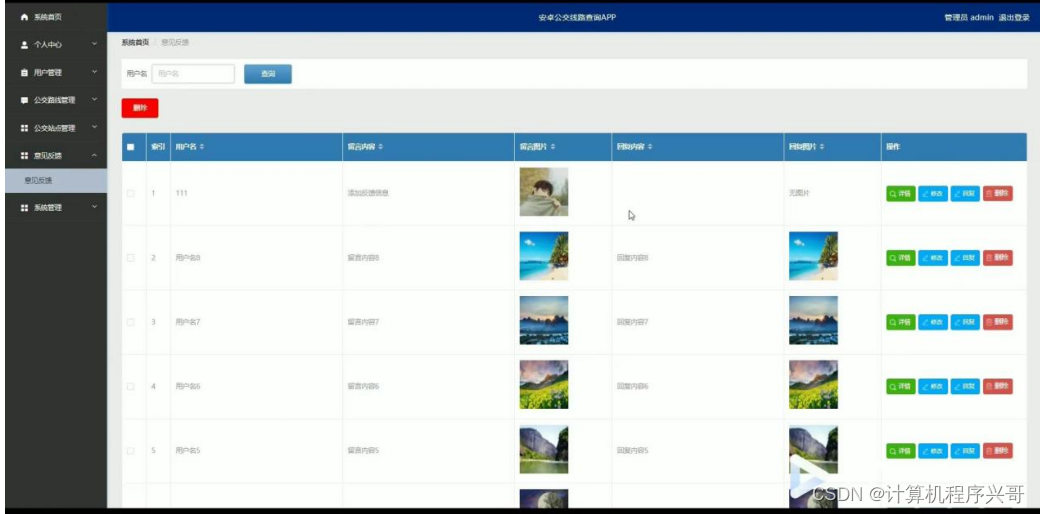Click 回复 for the 用户名8 row
Screen dimensions: 1040x514
coord(965,258)
